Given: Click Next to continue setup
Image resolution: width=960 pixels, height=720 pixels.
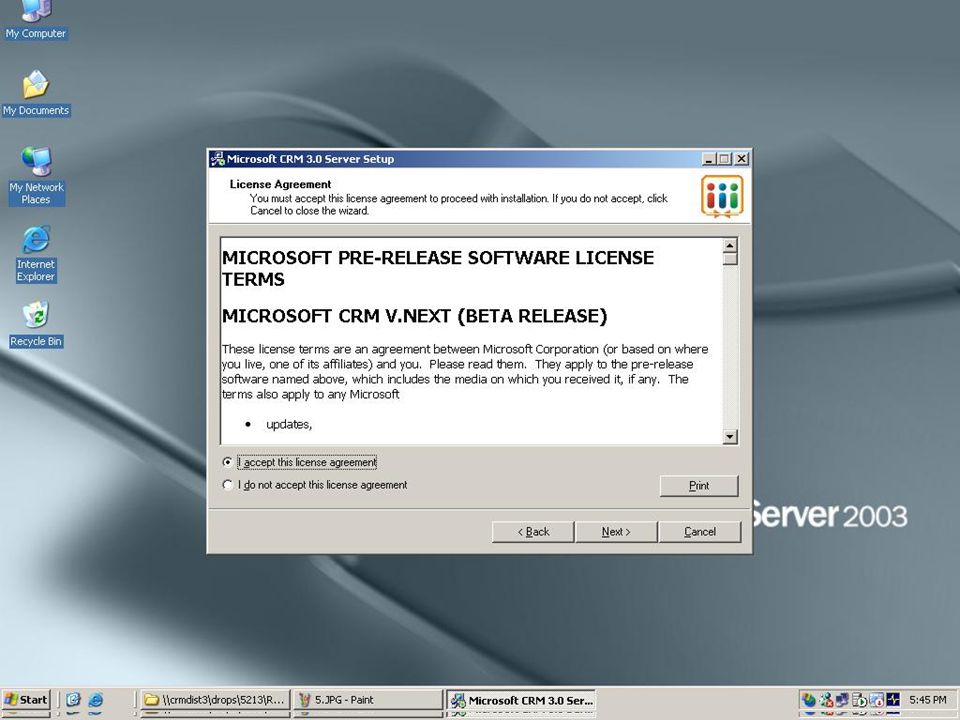Looking at the screenshot, I should 616,531.
